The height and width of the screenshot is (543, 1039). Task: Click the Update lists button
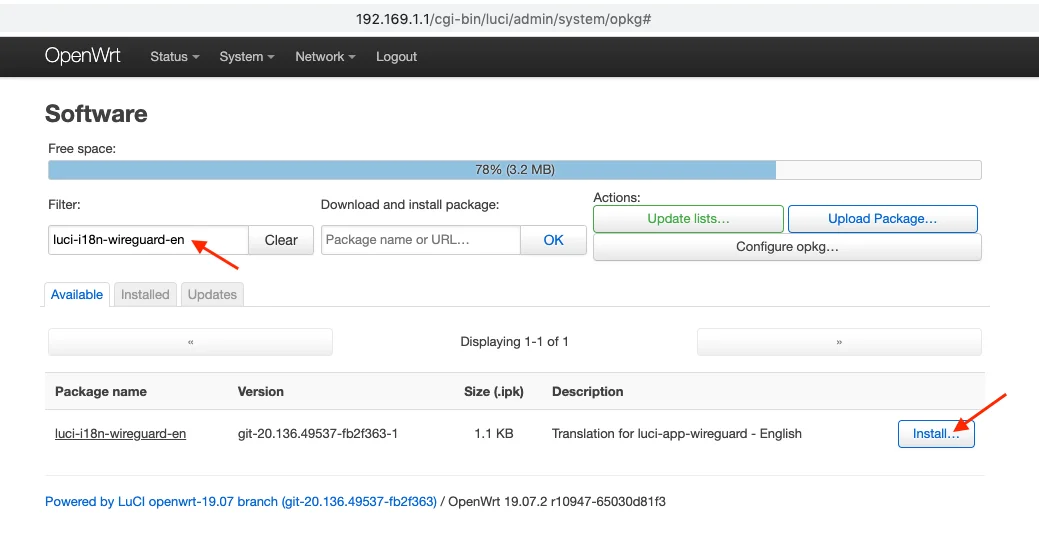click(688, 219)
